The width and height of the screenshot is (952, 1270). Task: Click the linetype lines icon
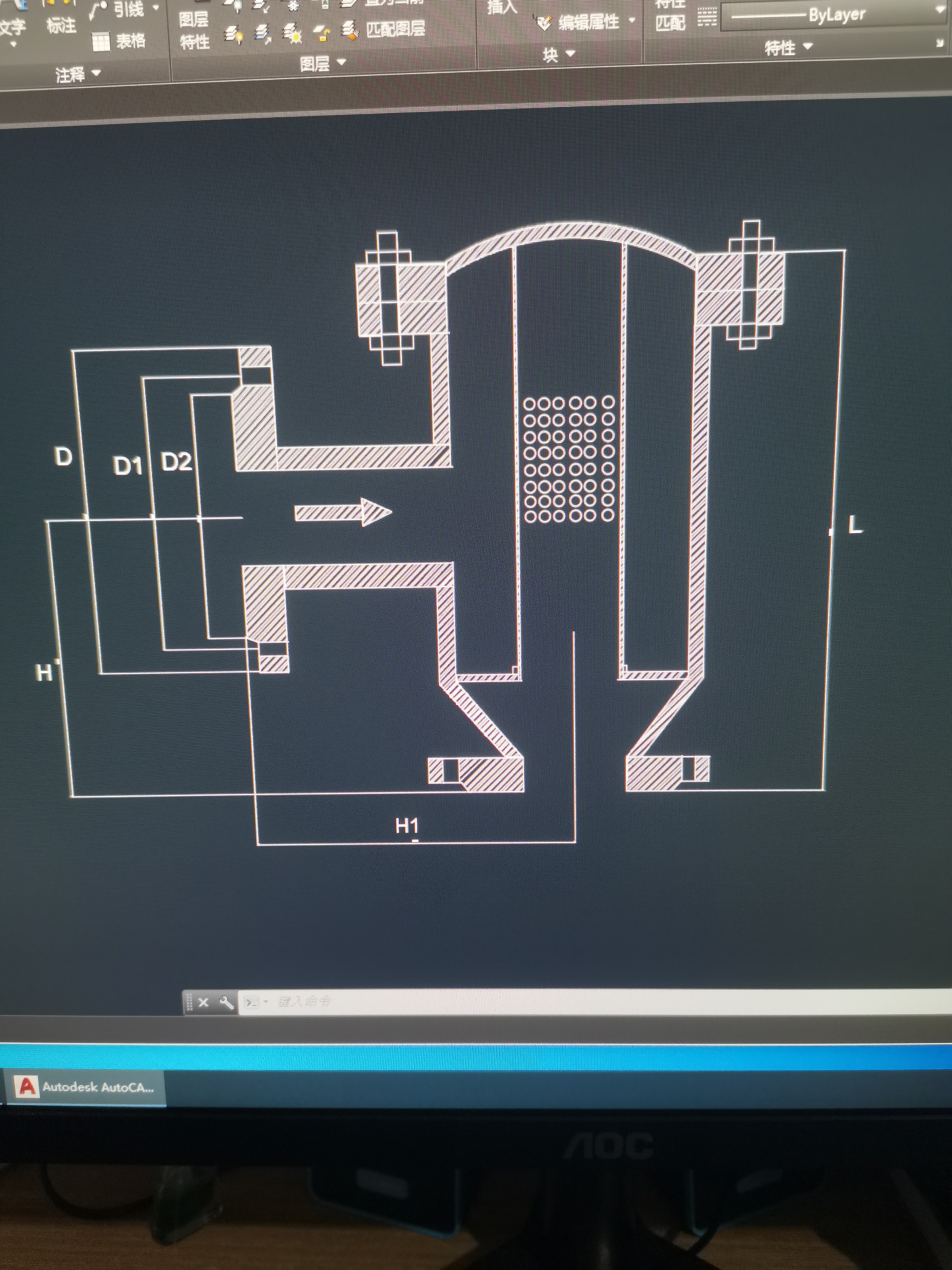tap(707, 17)
